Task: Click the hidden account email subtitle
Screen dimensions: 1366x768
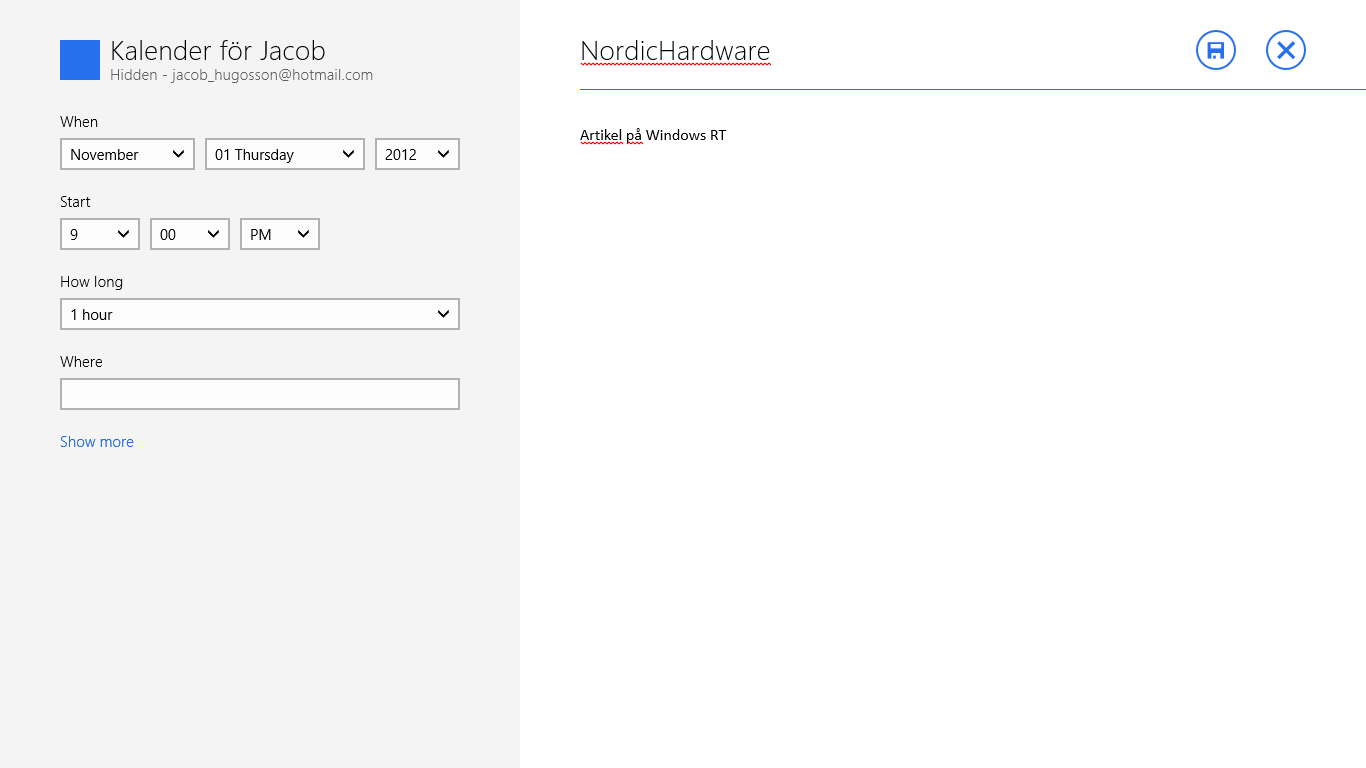Action: pyautogui.click(x=241, y=75)
